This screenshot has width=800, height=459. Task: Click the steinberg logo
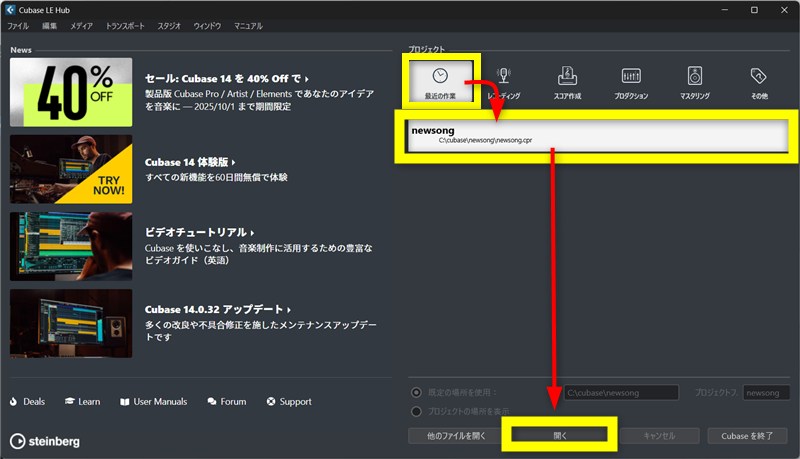tap(45, 441)
